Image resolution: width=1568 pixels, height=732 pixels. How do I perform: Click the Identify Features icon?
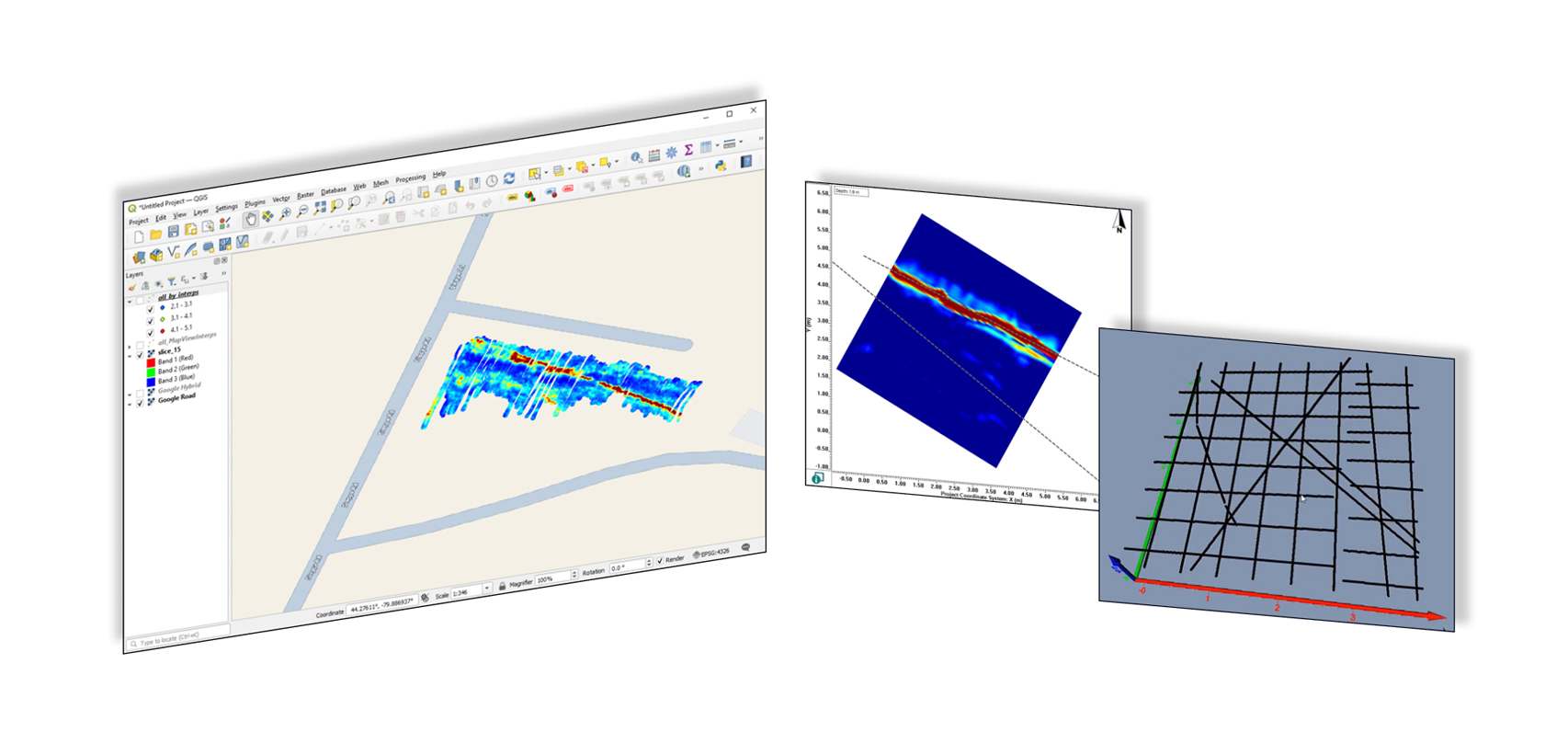(x=636, y=158)
